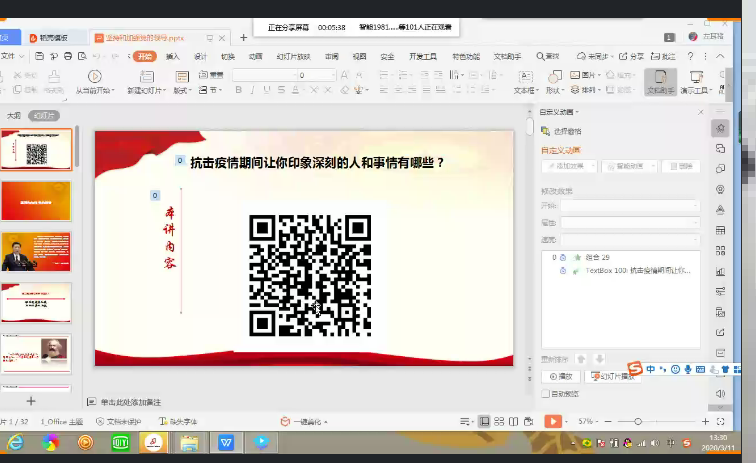The width and height of the screenshot is (756, 463).
Task: Switch to 大纲 outline pane tab
Action: coord(14,116)
